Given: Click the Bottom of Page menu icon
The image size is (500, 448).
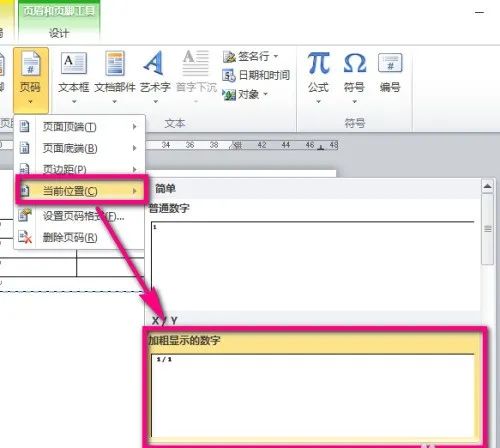Looking at the screenshot, I should pyautogui.click(x=24, y=148).
